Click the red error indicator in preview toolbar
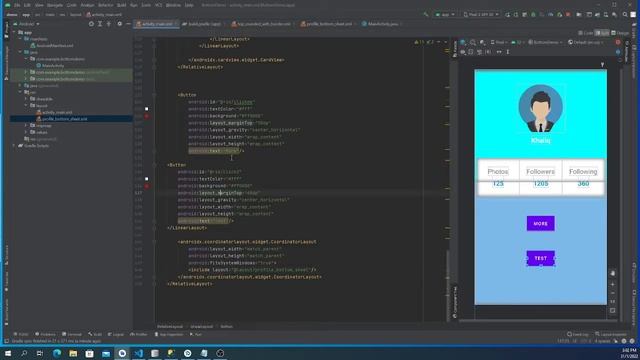This screenshot has height=360, width=640. (618, 42)
